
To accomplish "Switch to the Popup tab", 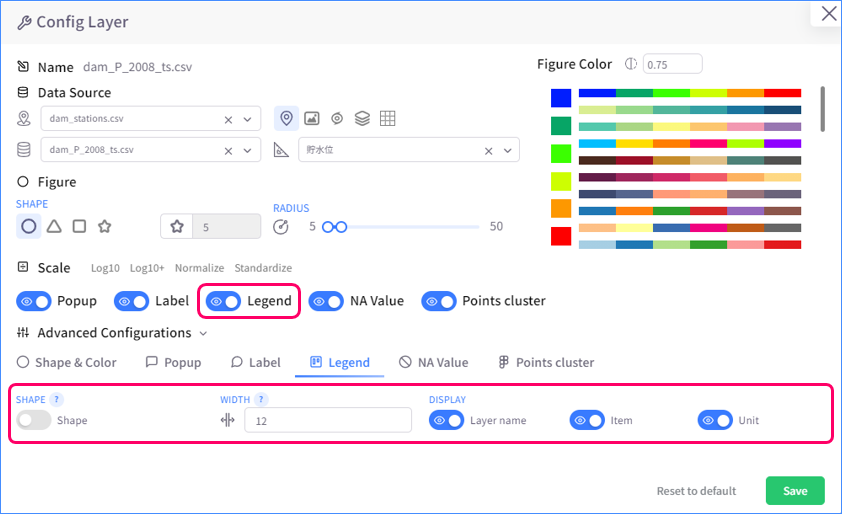I will pos(173,363).
